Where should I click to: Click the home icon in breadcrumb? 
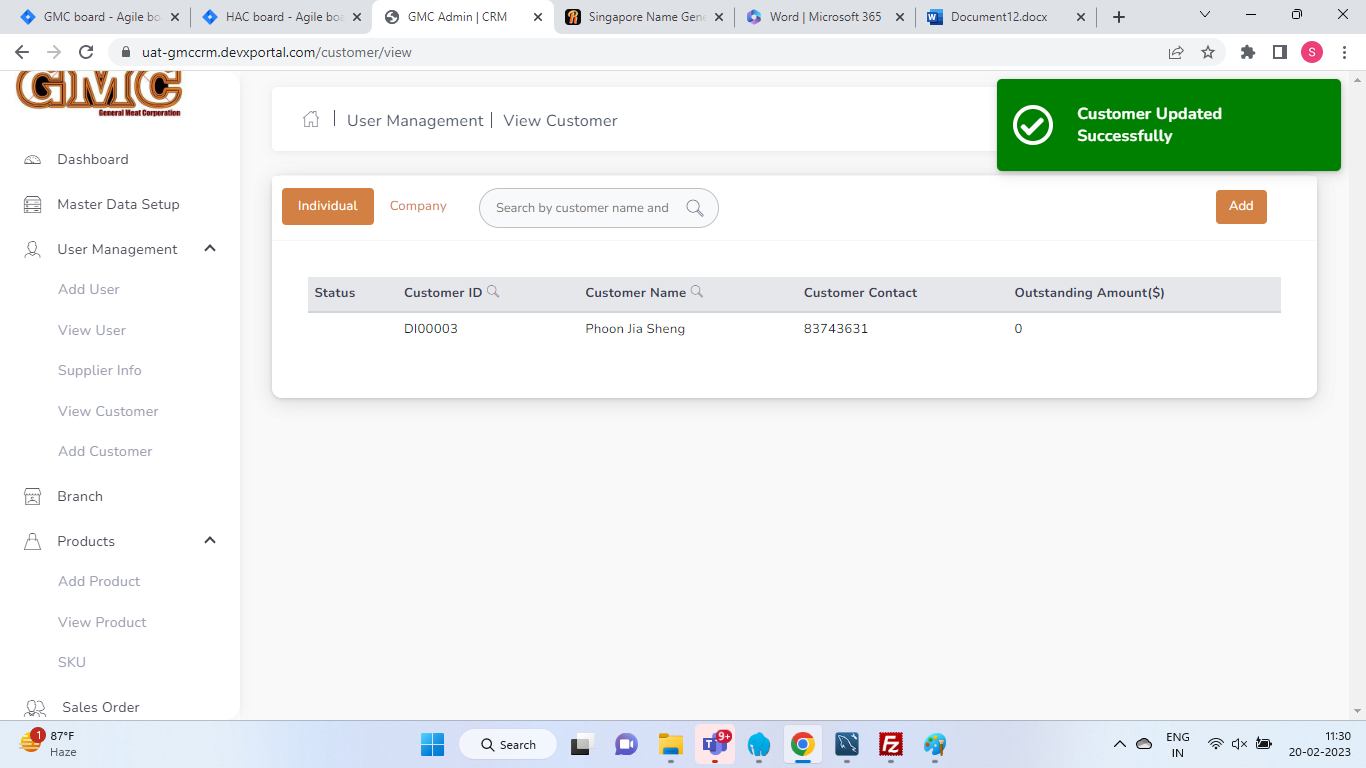click(311, 120)
